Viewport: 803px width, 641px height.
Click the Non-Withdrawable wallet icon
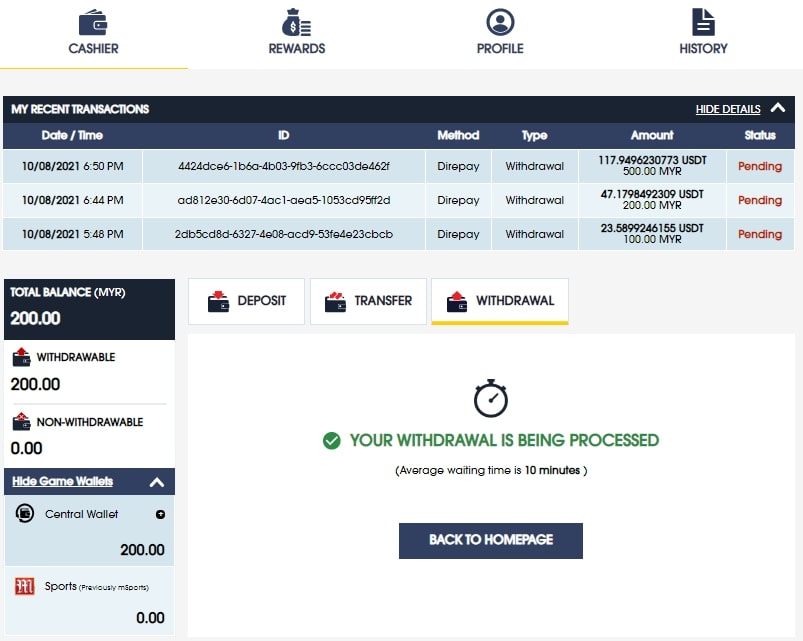(21, 422)
